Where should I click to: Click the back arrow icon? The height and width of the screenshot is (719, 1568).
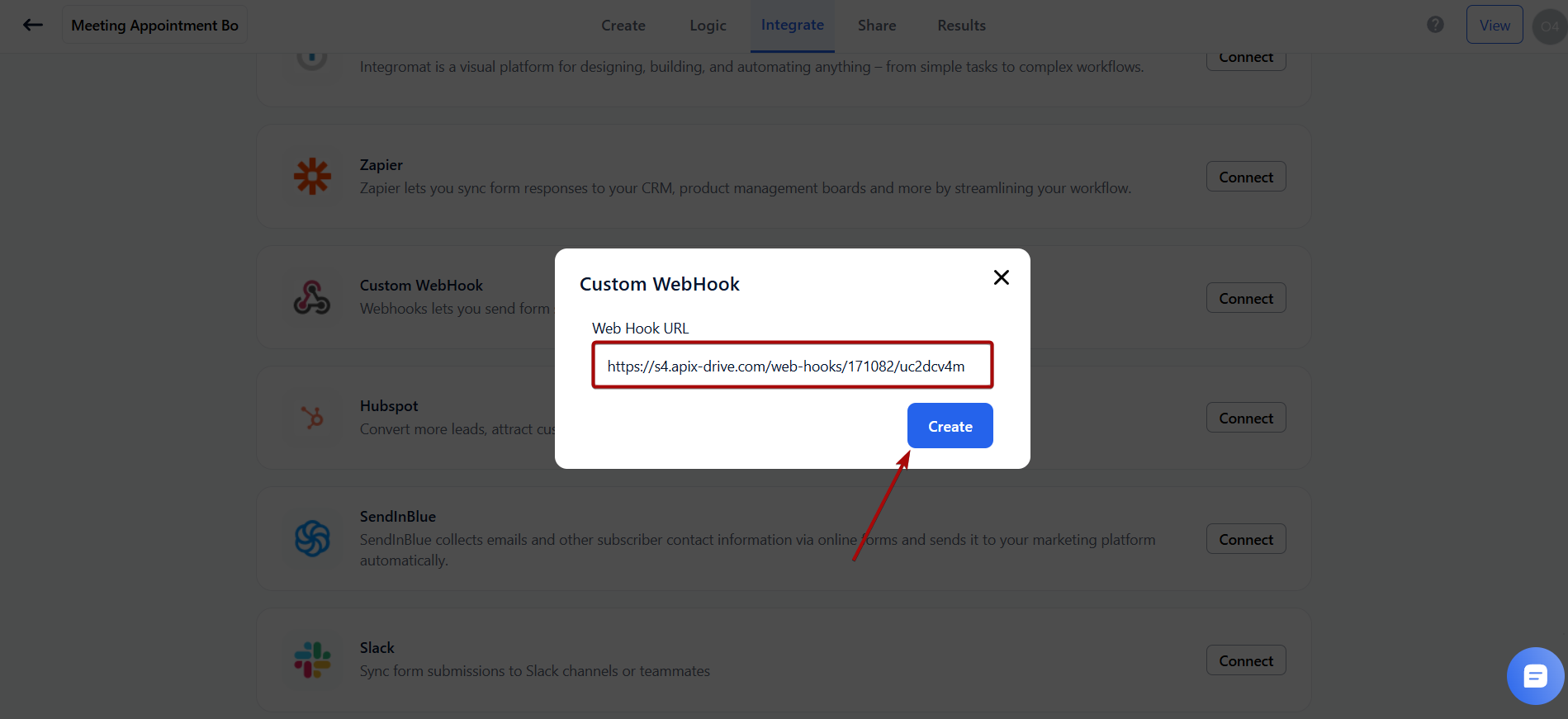click(x=33, y=25)
